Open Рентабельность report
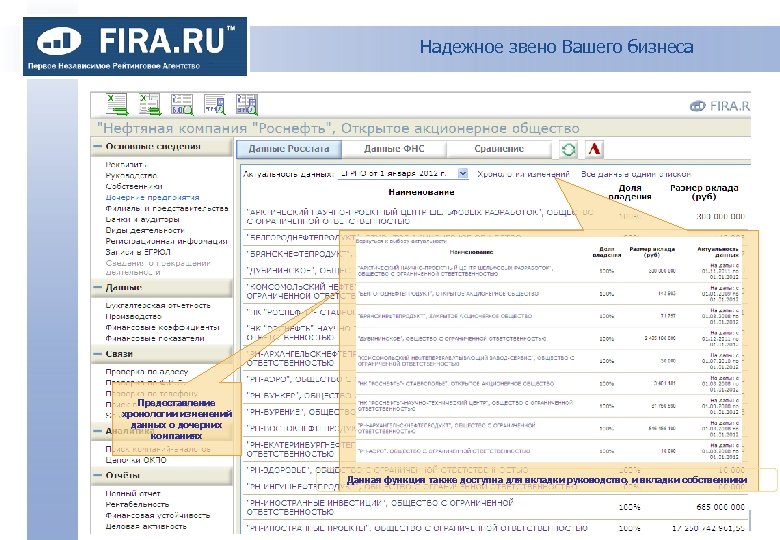Viewport: 780px width, 540px height. (x=137, y=504)
